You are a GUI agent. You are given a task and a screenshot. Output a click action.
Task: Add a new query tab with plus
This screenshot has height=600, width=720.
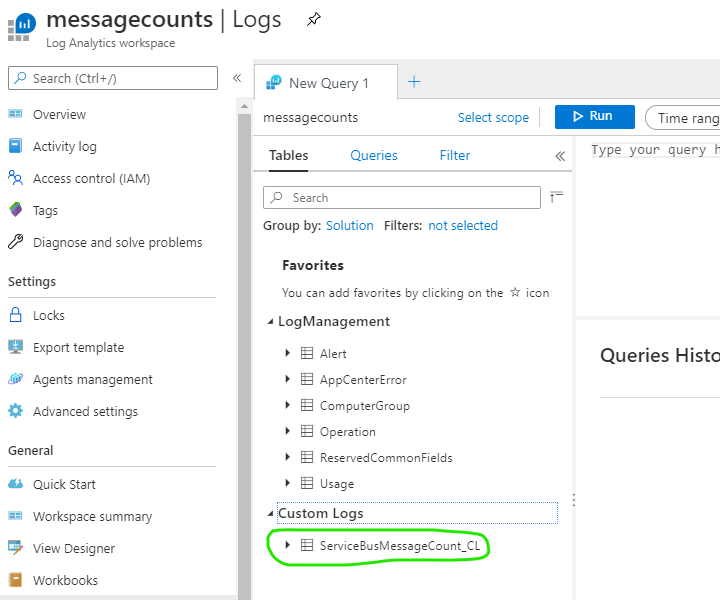coord(414,82)
